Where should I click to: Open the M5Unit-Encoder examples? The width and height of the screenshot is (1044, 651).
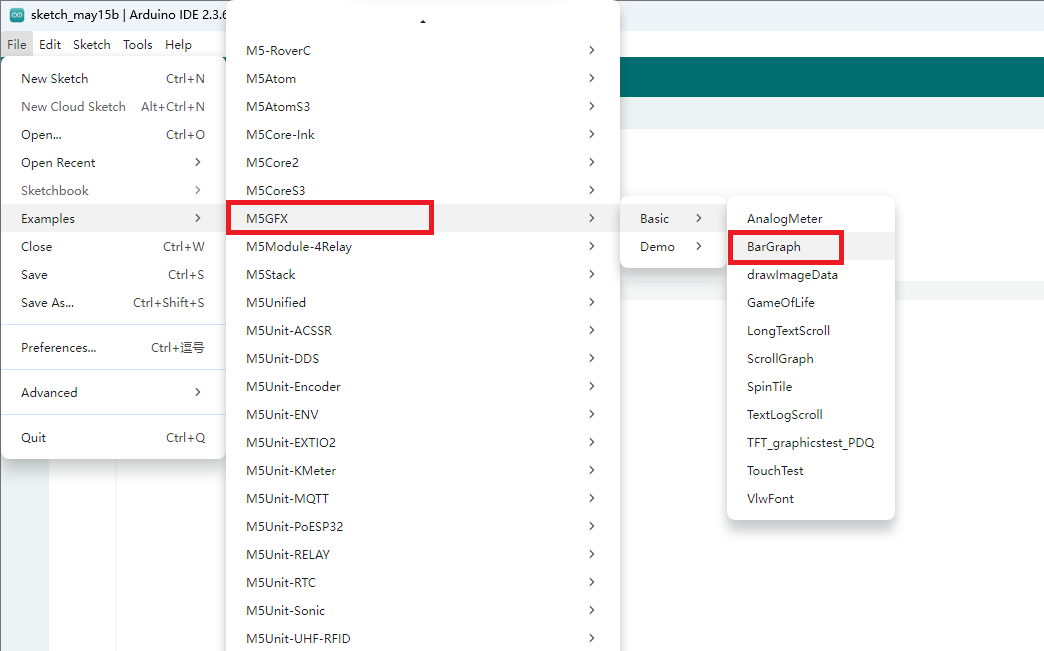[423, 386]
